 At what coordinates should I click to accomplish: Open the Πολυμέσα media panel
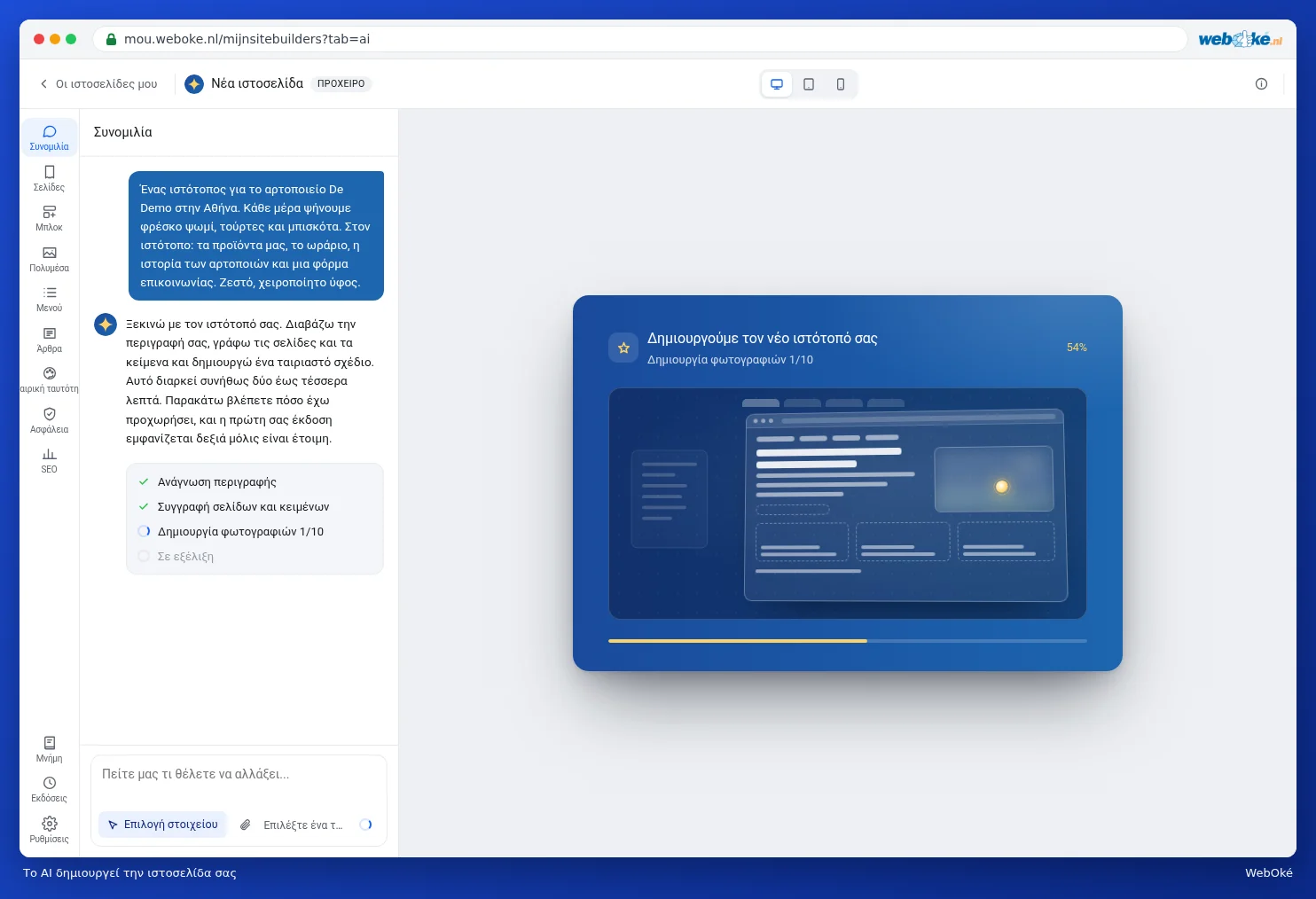click(x=49, y=259)
